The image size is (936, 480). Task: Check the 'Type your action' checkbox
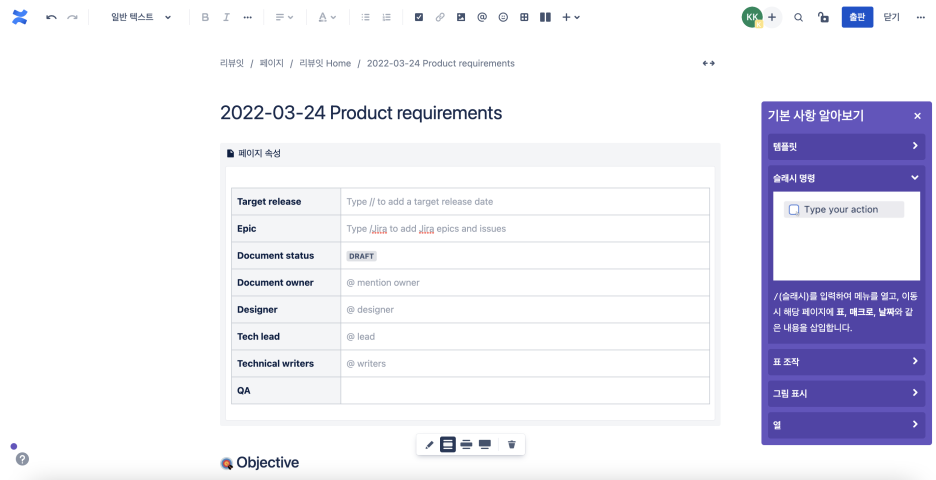(794, 210)
